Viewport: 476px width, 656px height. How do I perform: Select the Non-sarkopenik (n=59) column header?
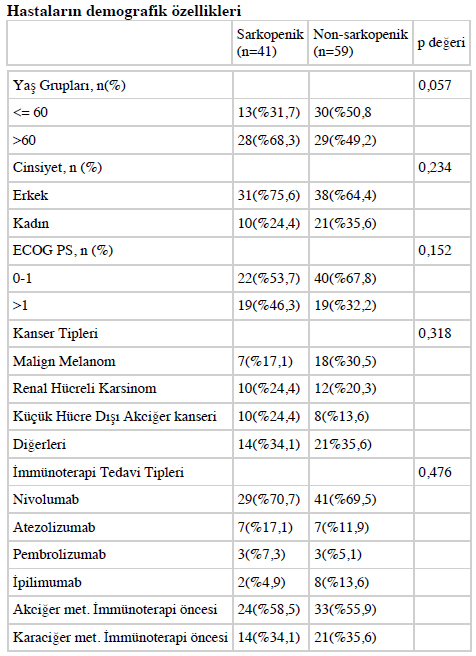click(361, 43)
